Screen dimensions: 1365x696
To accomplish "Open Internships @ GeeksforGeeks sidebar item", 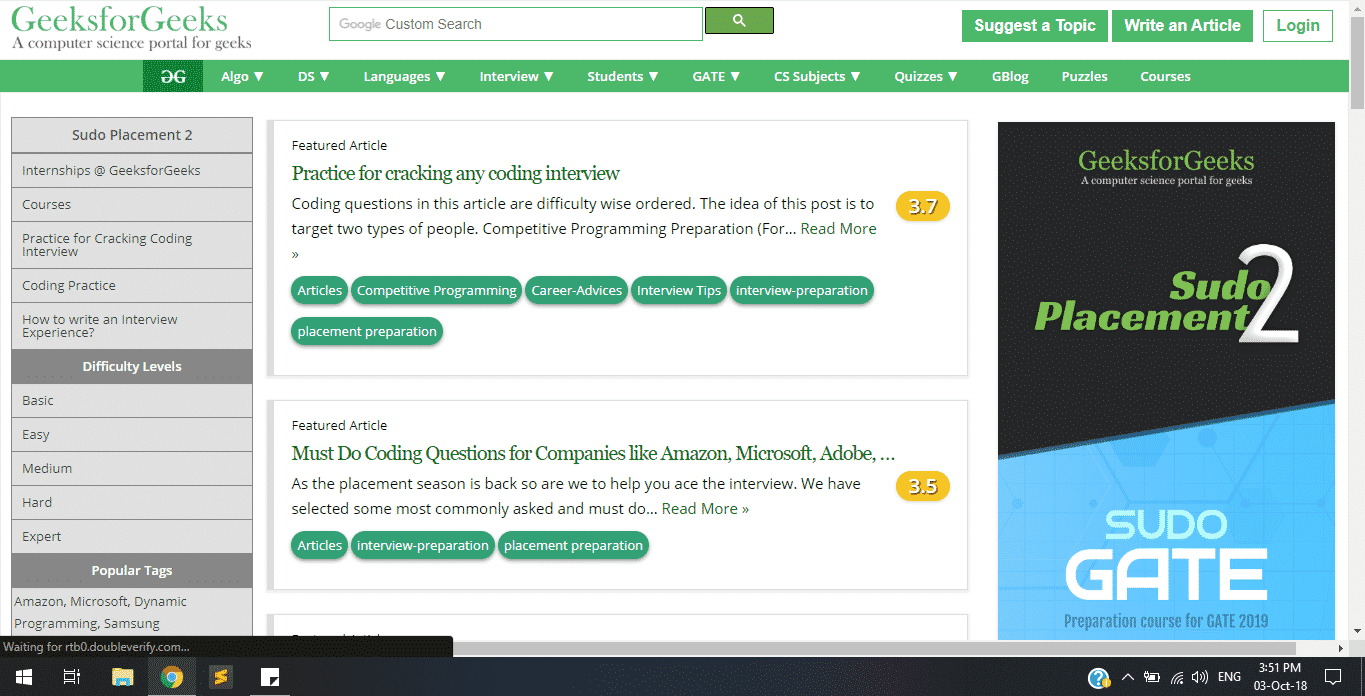I will pos(132,170).
